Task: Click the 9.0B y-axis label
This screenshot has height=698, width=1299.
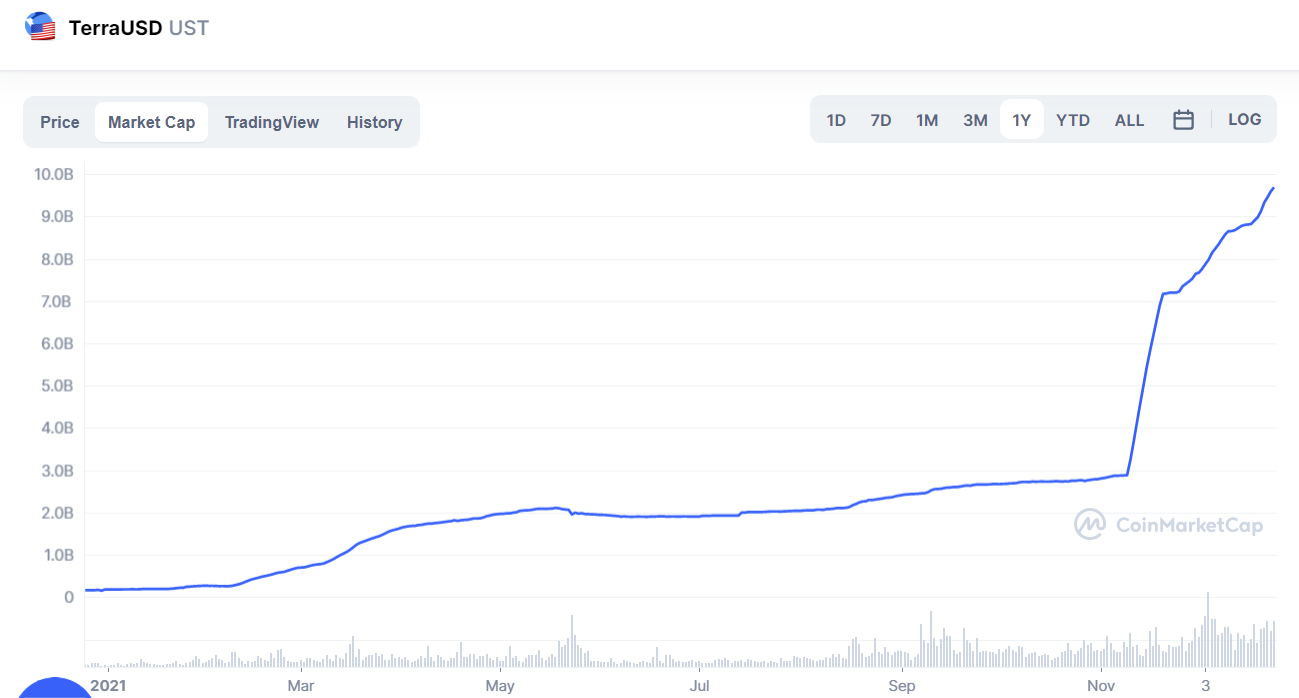Action: click(55, 216)
